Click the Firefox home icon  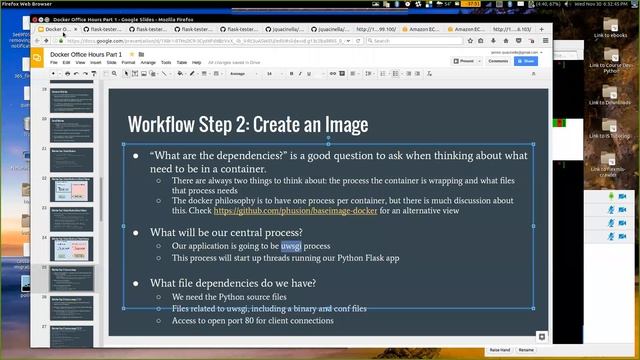click(x=506, y=41)
